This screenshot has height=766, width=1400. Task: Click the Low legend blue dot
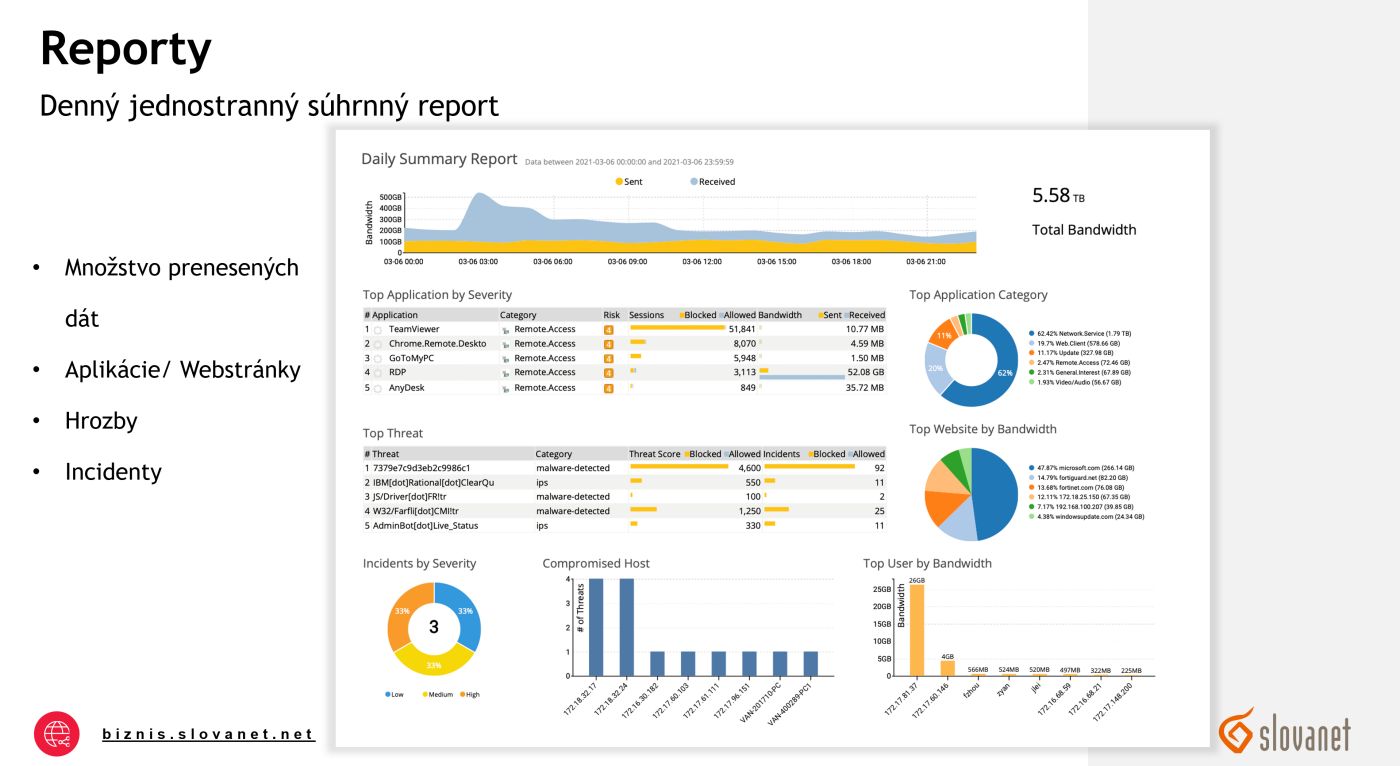click(x=387, y=694)
